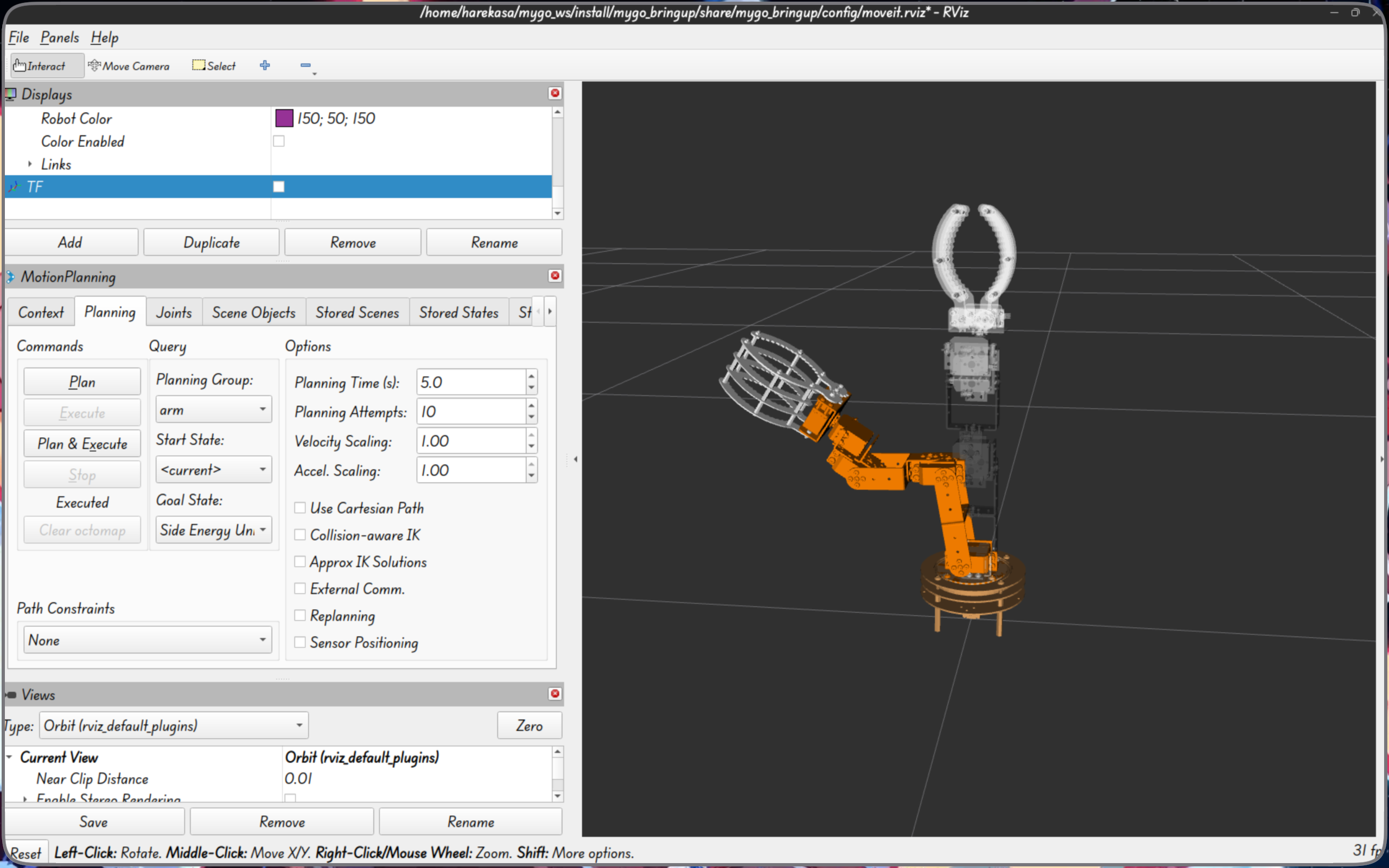Click the blue plus add-tool icon
The image size is (1389, 868).
tap(265, 66)
